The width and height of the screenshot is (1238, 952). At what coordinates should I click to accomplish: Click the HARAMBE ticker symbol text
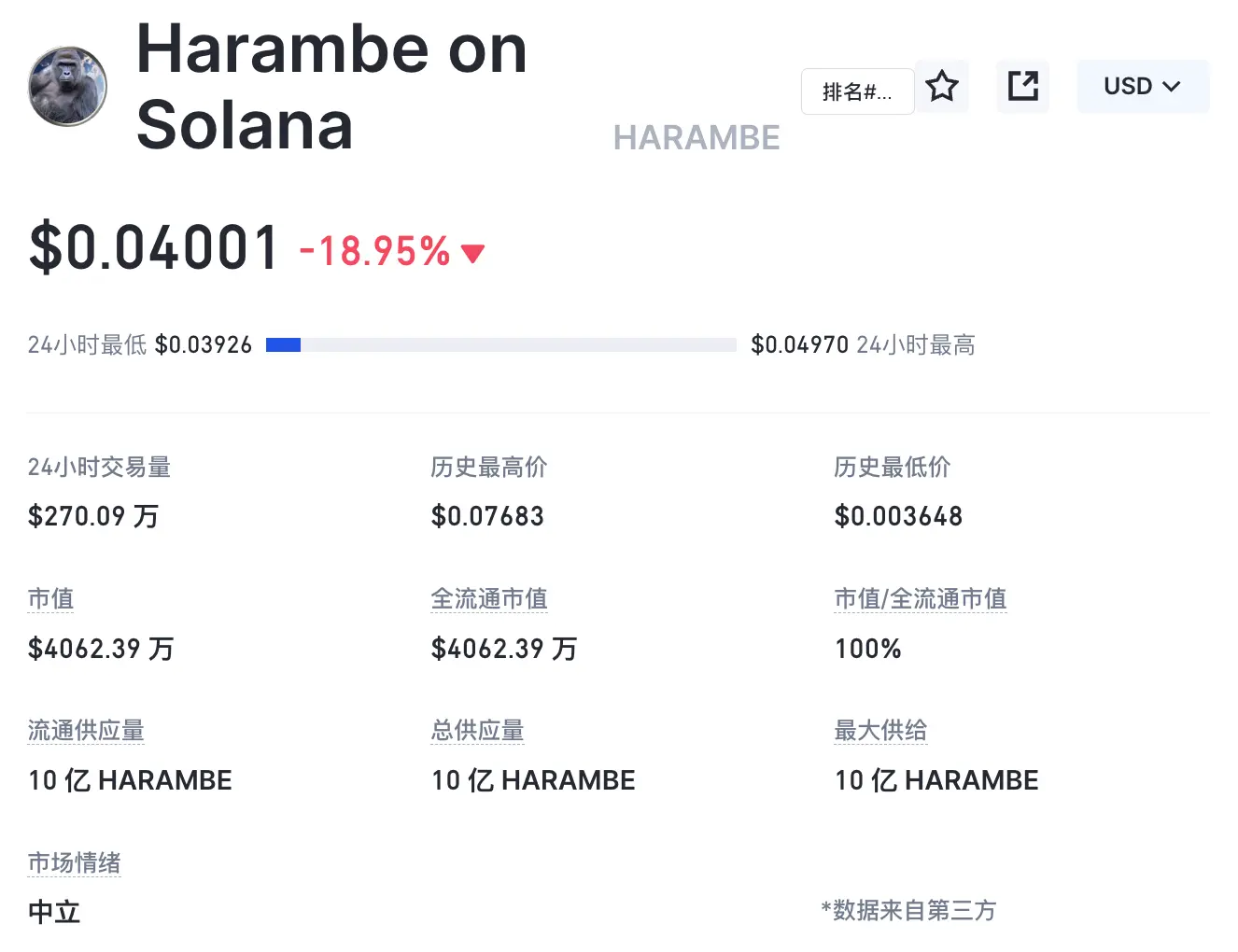[696, 138]
